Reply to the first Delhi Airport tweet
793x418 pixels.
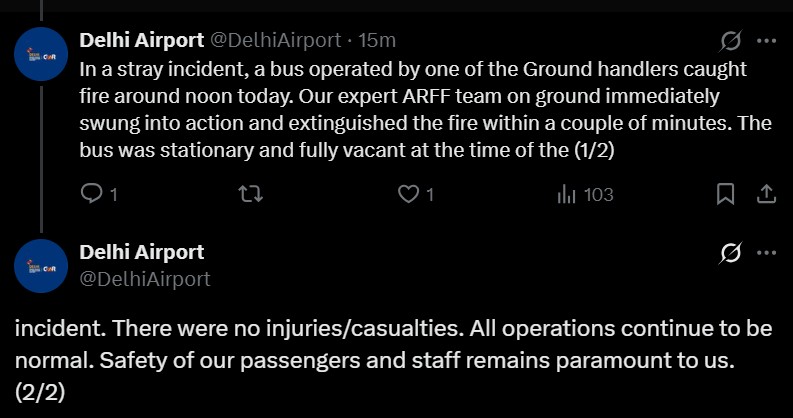pos(91,194)
